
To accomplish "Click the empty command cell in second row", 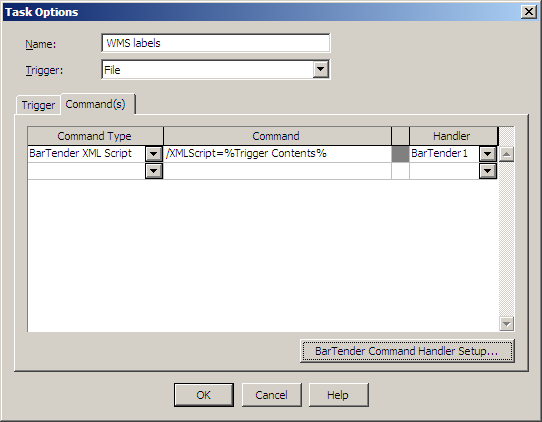I will tap(278, 171).
